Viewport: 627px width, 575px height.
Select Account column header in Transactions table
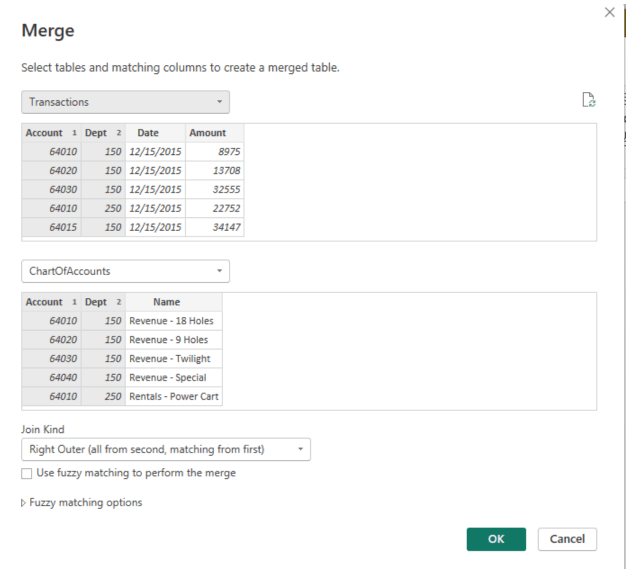[x=44, y=132]
